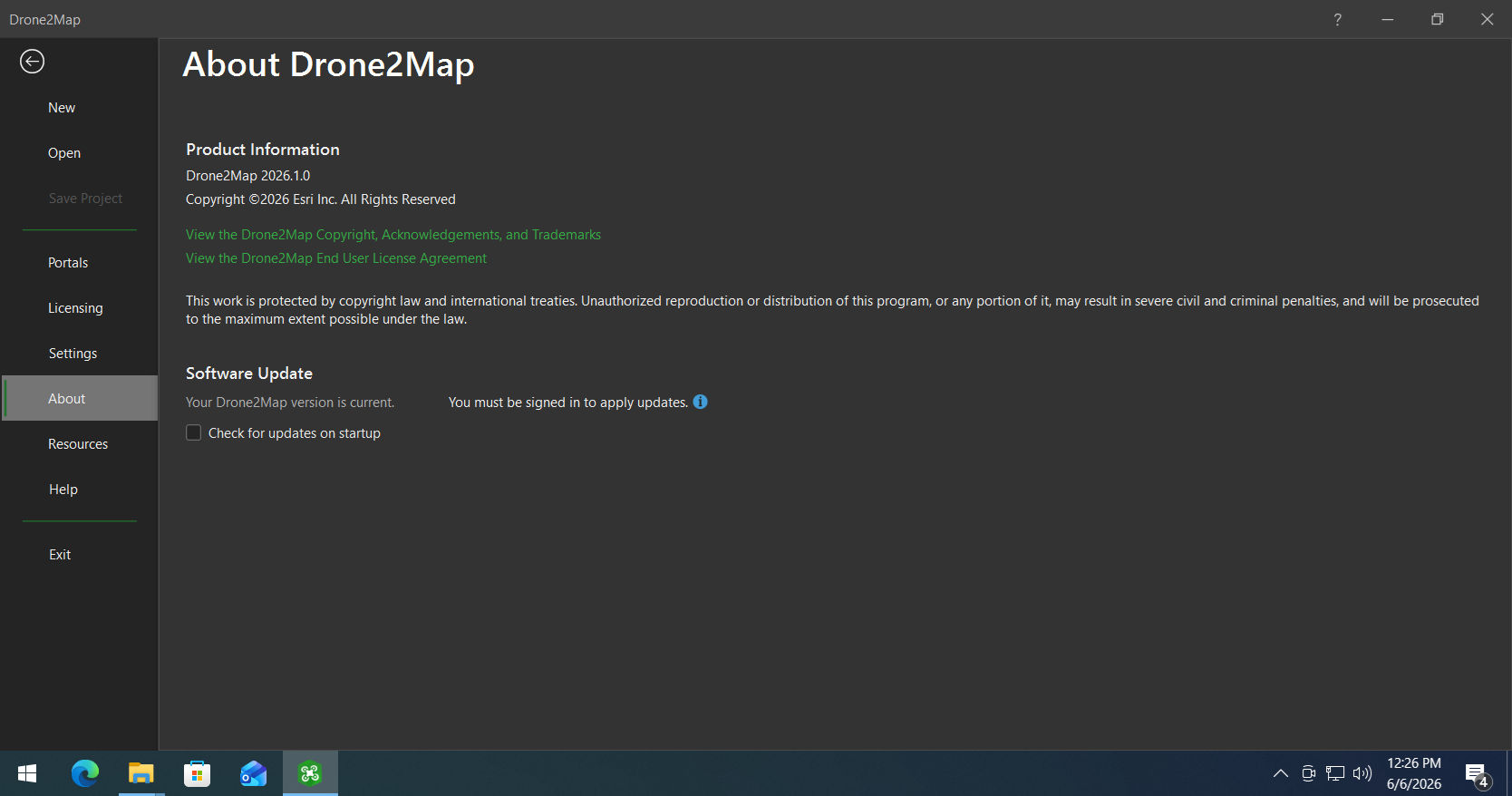Show hidden system tray icons
The image size is (1512, 796).
1281,773
